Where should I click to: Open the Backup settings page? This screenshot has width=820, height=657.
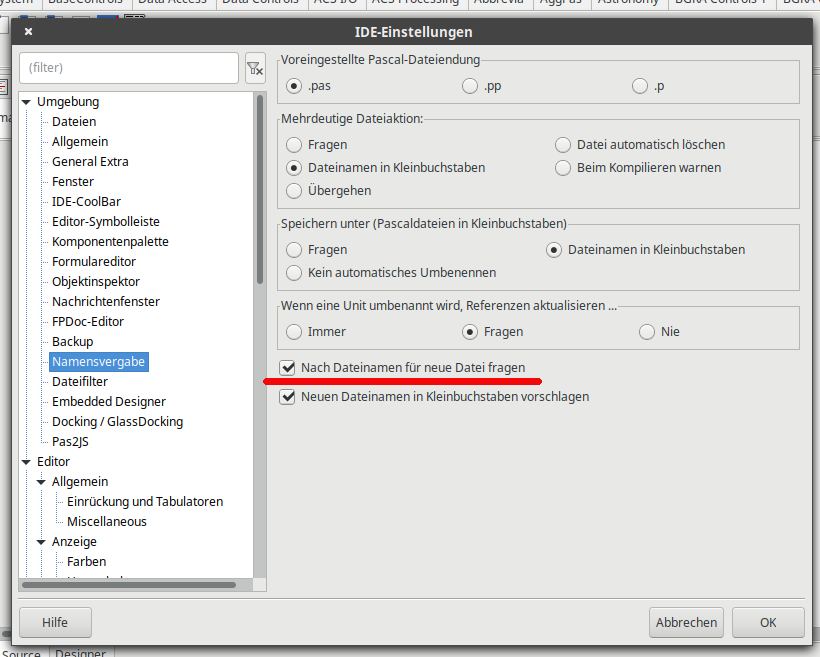pyautogui.click(x=72, y=342)
